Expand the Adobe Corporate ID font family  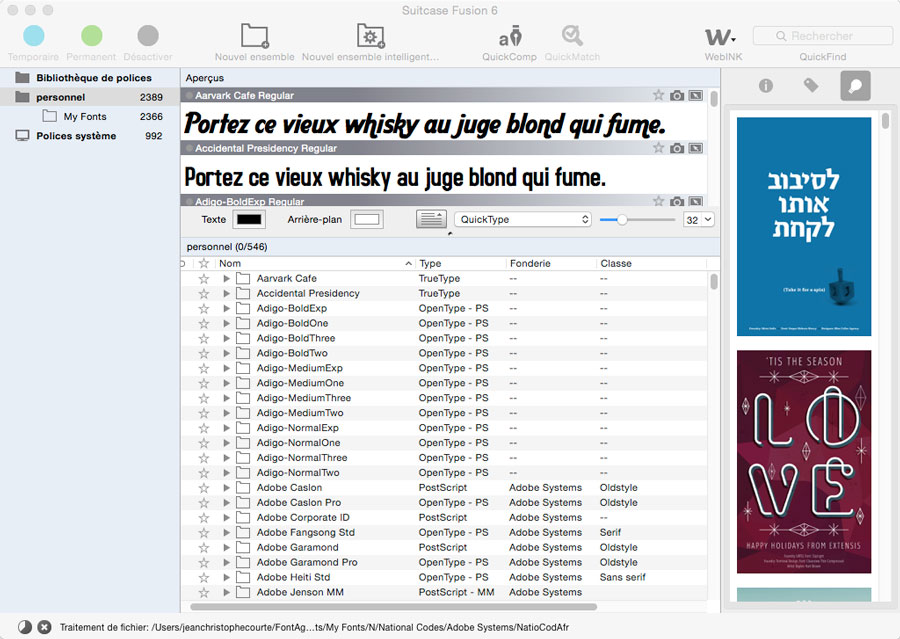click(x=226, y=517)
